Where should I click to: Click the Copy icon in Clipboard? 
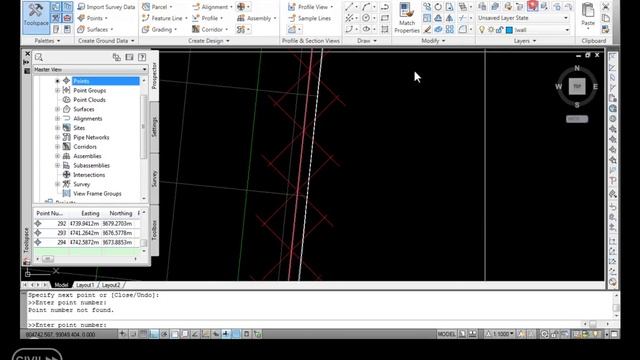point(606,18)
